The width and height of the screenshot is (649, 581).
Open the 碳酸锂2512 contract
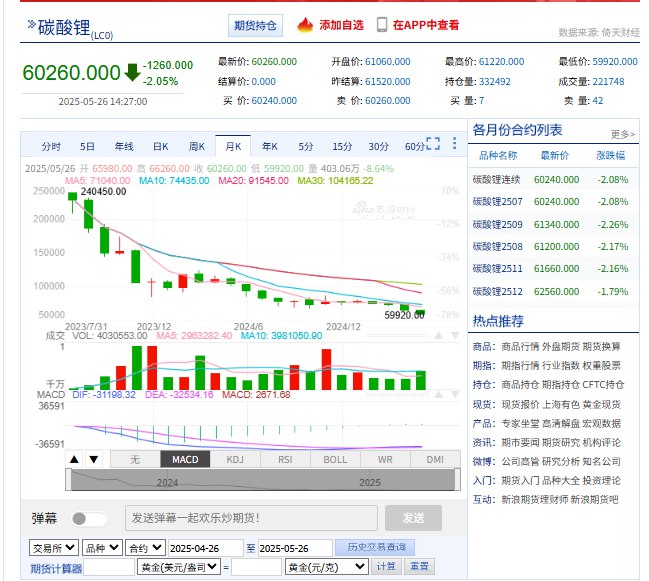[x=498, y=292]
